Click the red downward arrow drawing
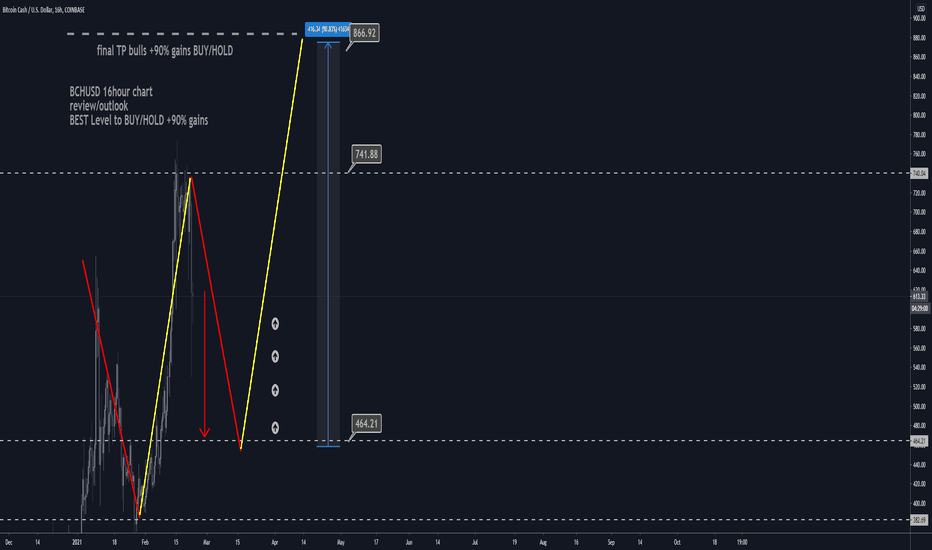932x550 pixels. (204, 364)
